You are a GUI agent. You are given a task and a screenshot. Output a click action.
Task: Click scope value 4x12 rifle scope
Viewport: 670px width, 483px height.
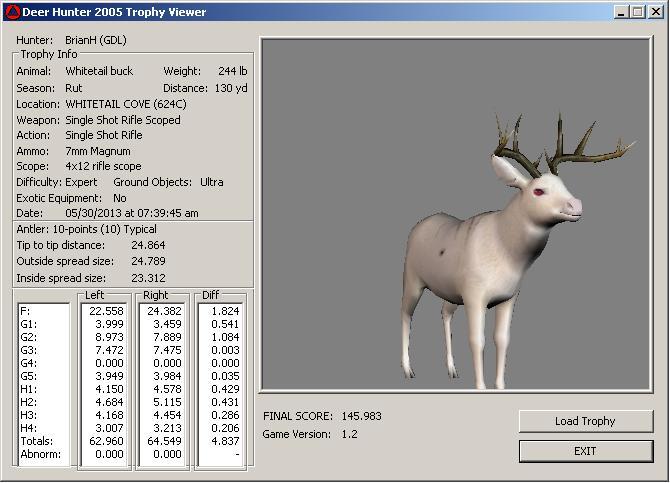tap(103, 166)
